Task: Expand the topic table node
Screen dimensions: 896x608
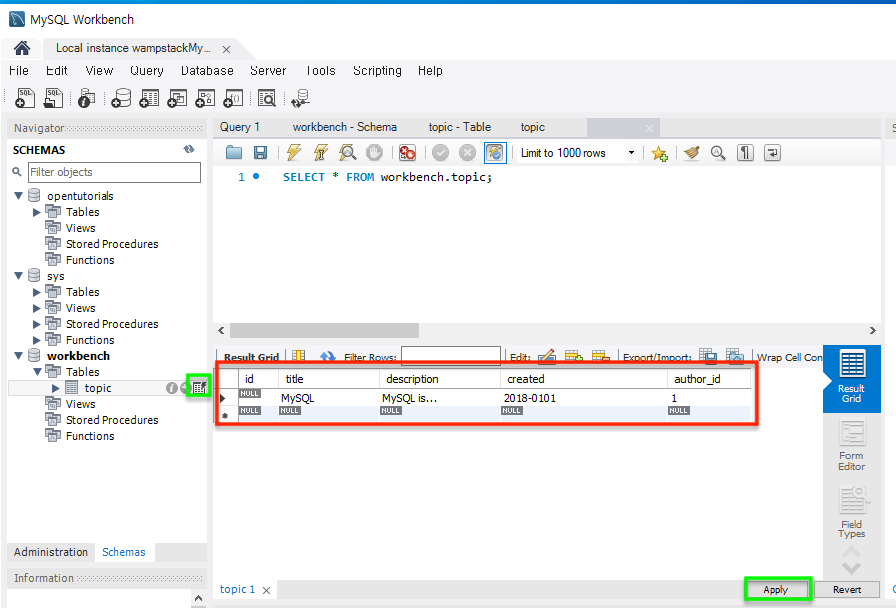Action: pyautogui.click(x=55, y=388)
